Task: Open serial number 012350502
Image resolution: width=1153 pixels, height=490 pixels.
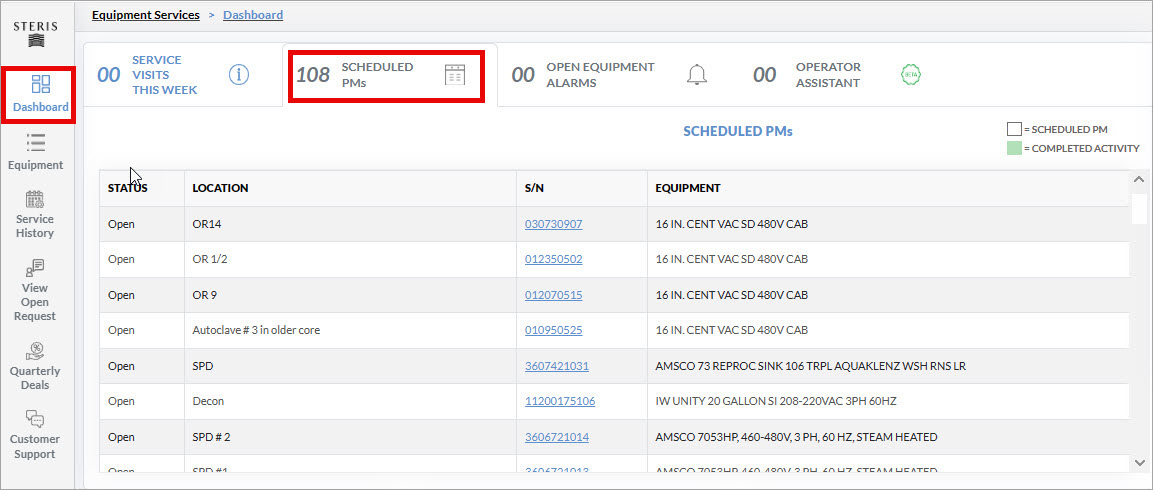Action: (554, 259)
